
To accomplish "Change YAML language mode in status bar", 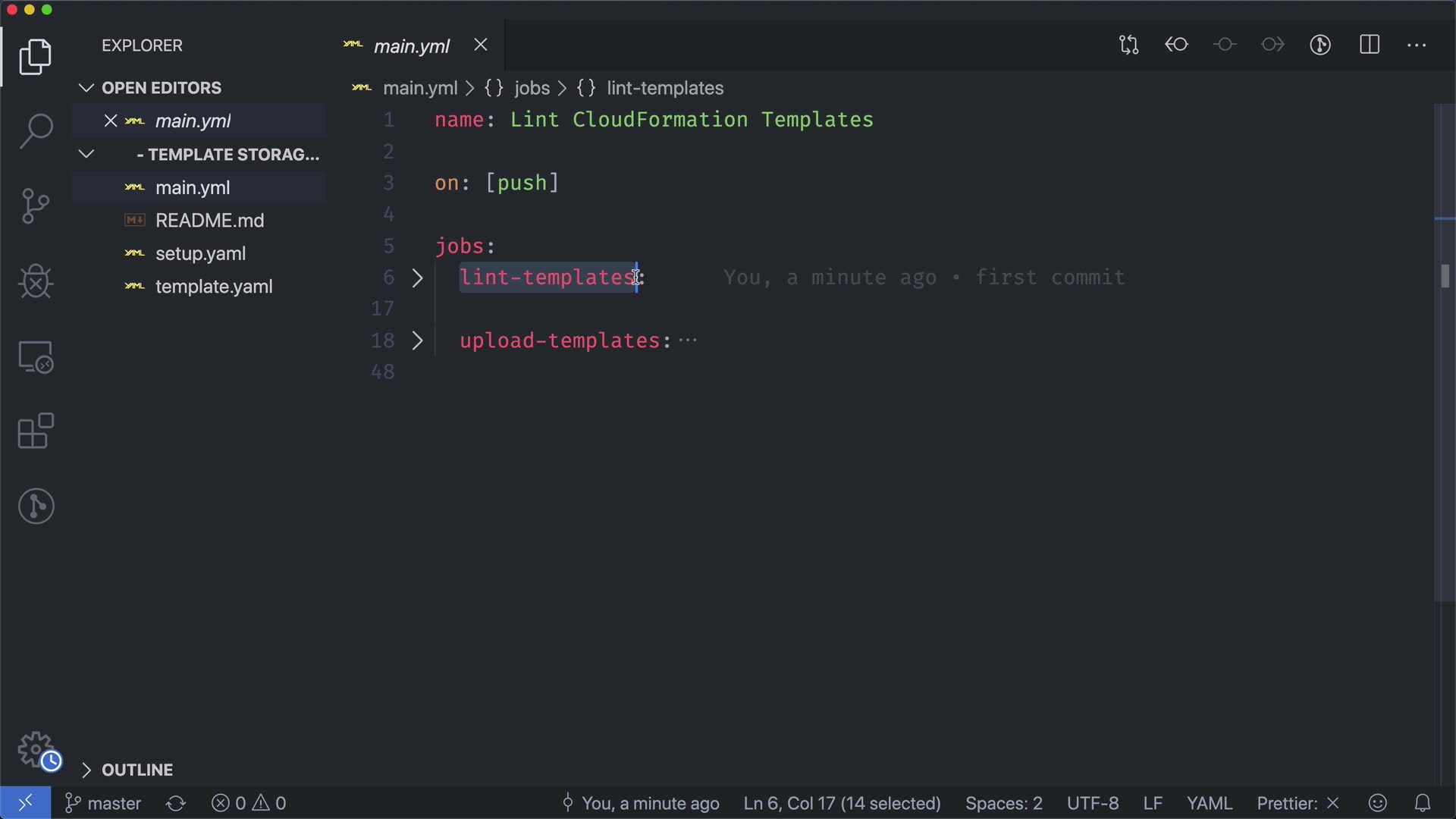I will point(1209,803).
